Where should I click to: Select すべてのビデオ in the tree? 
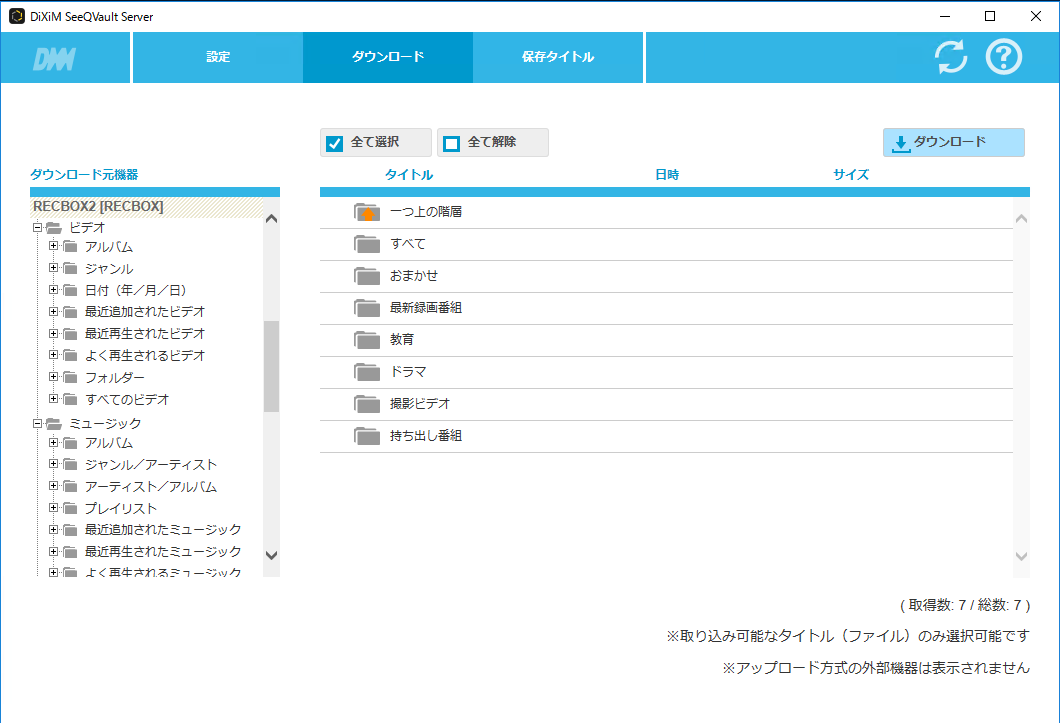tap(127, 399)
